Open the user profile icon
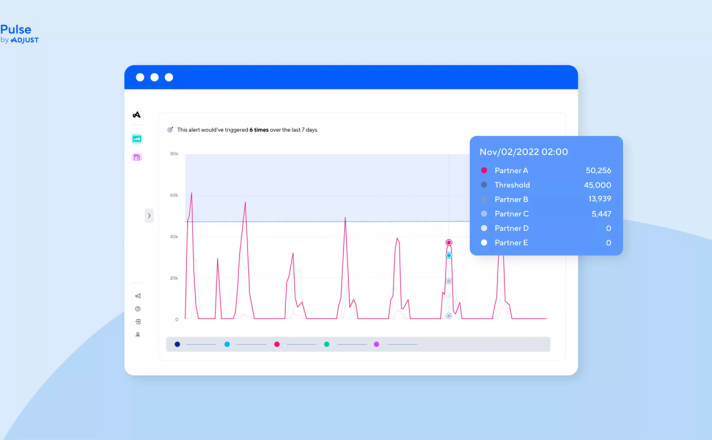Image resolution: width=712 pixels, height=440 pixels. click(138, 335)
